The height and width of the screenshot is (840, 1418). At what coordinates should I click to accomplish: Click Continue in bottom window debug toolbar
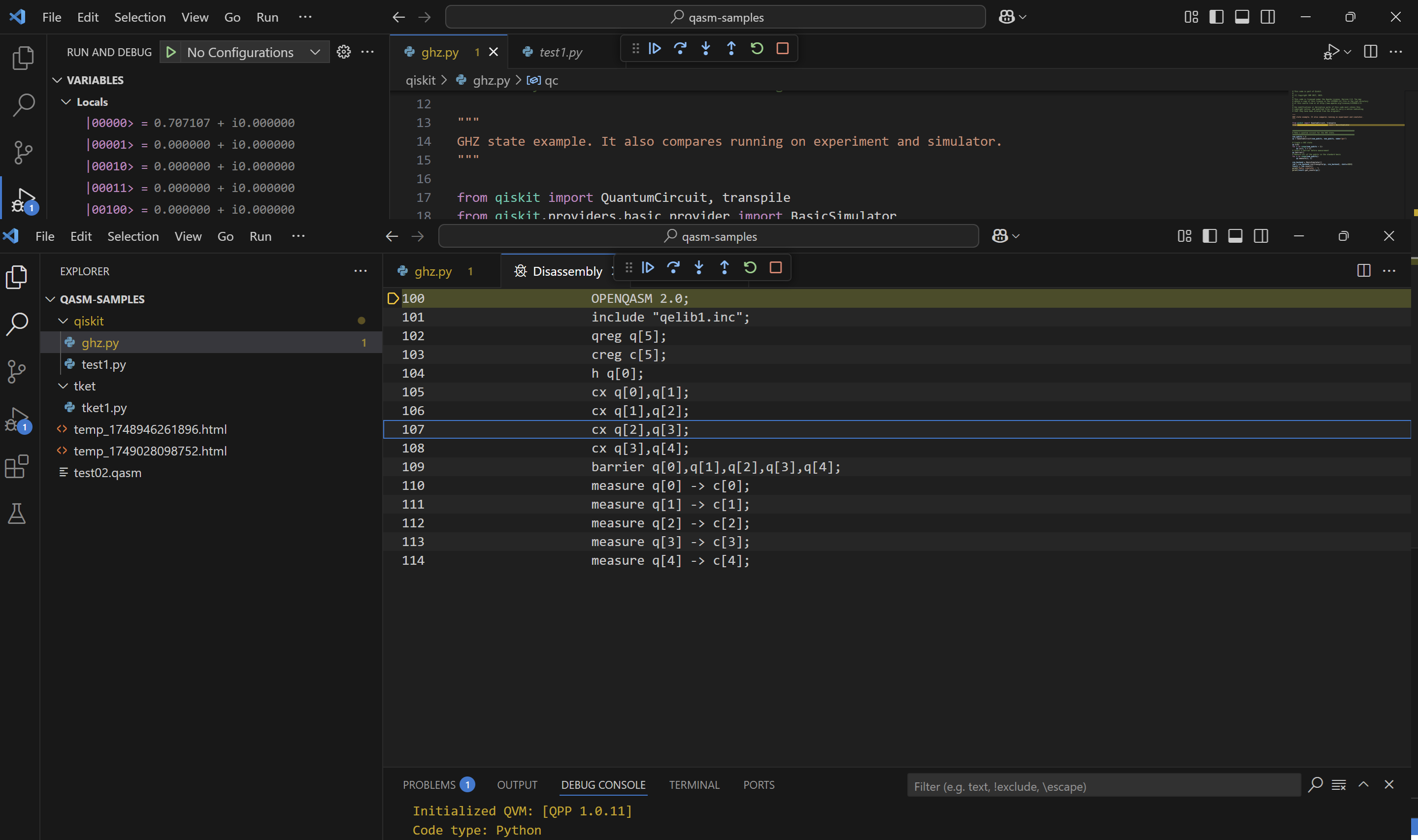coord(648,267)
